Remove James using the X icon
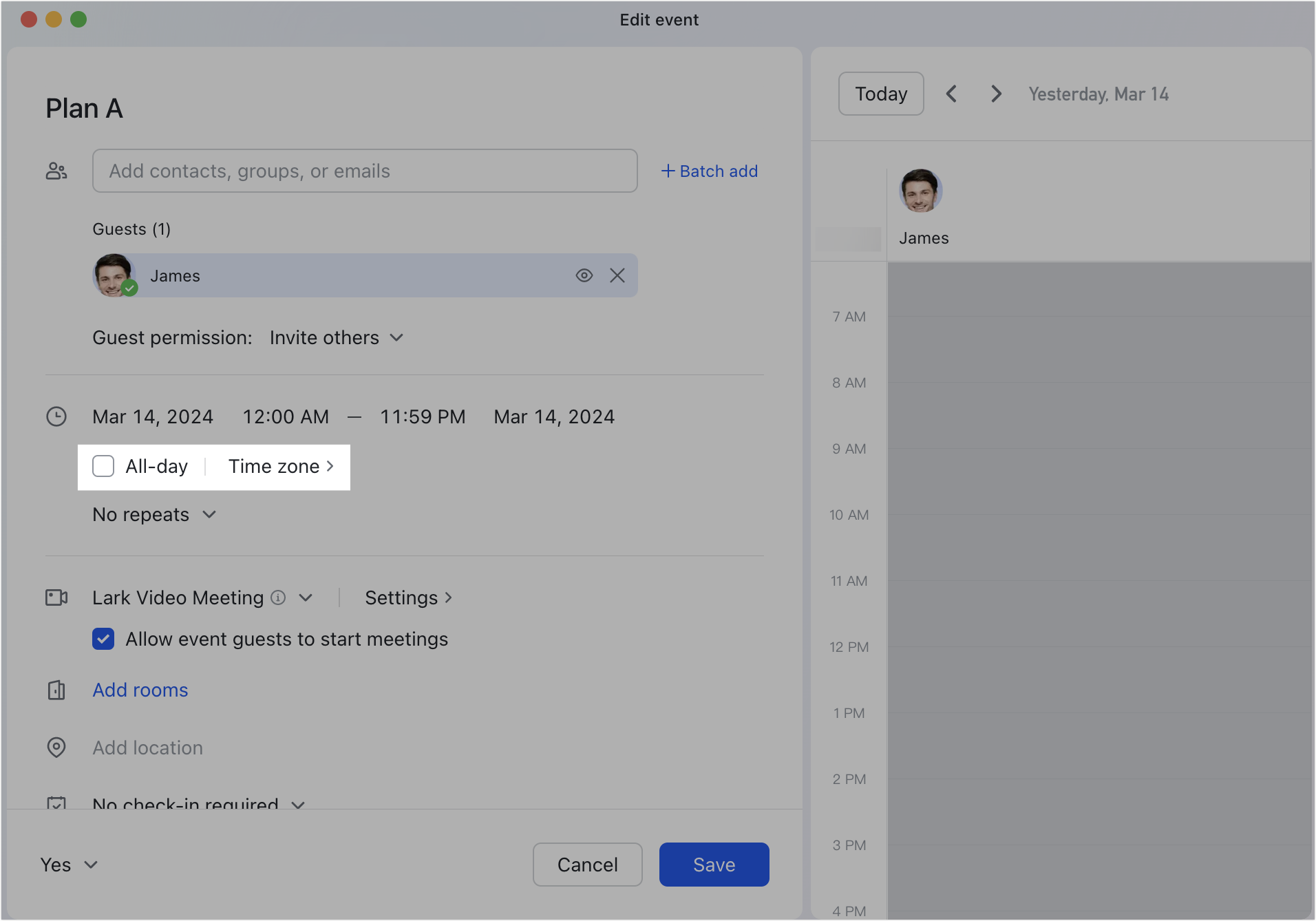This screenshot has height=921, width=1316. pyautogui.click(x=617, y=275)
